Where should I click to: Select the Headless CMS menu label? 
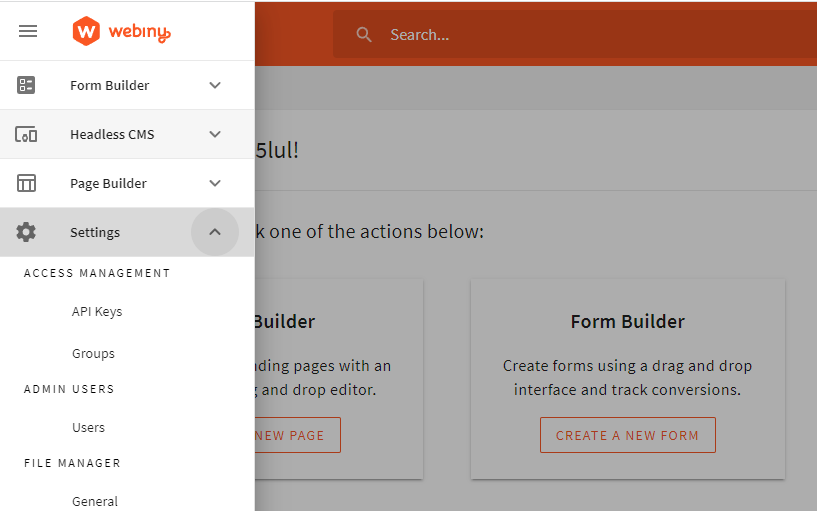coord(112,134)
